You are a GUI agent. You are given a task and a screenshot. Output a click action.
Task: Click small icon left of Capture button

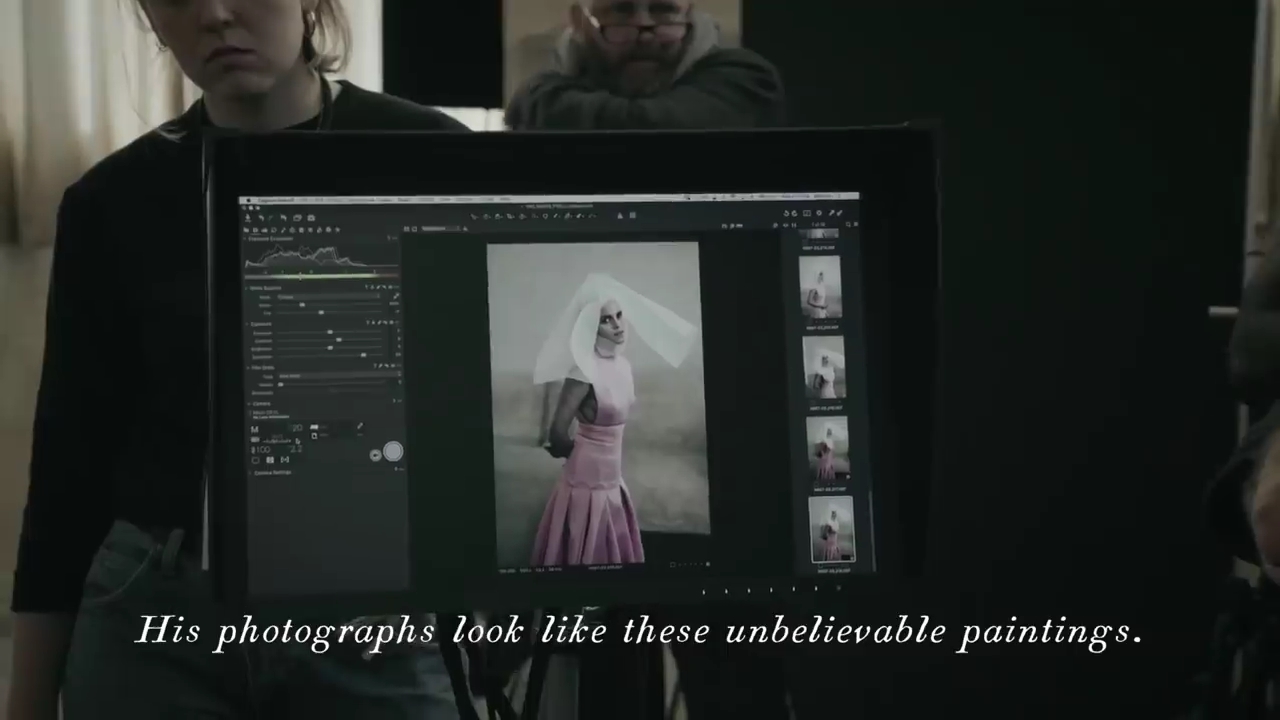point(375,455)
